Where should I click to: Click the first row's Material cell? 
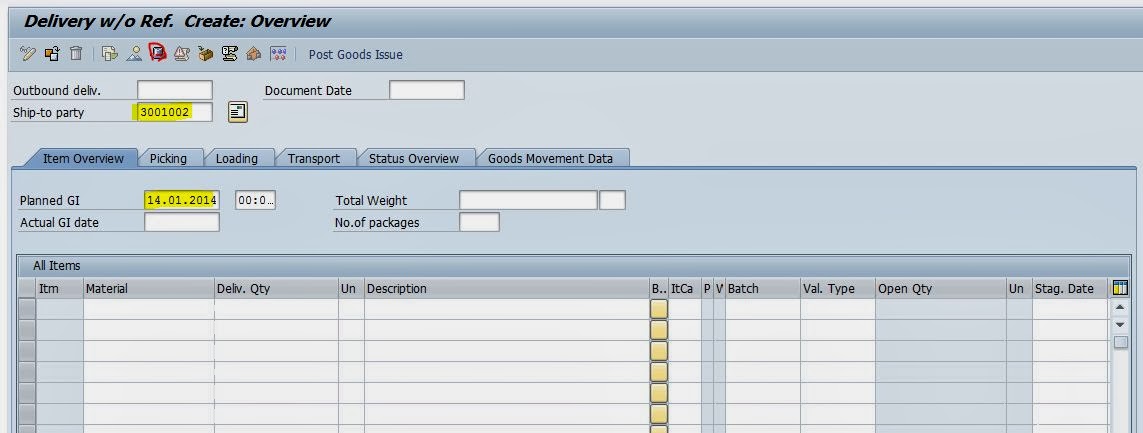pyautogui.click(x=149, y=309)
